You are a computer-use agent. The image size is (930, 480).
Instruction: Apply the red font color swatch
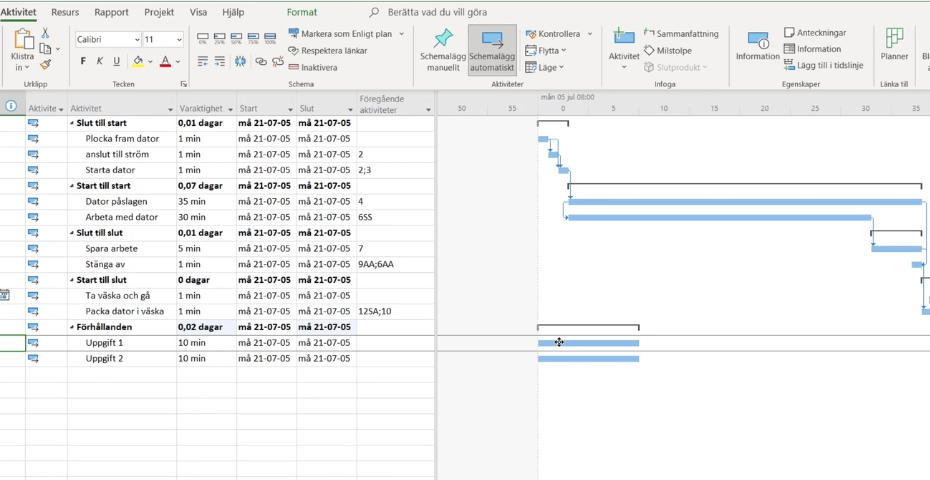click(x=164, y=62)
